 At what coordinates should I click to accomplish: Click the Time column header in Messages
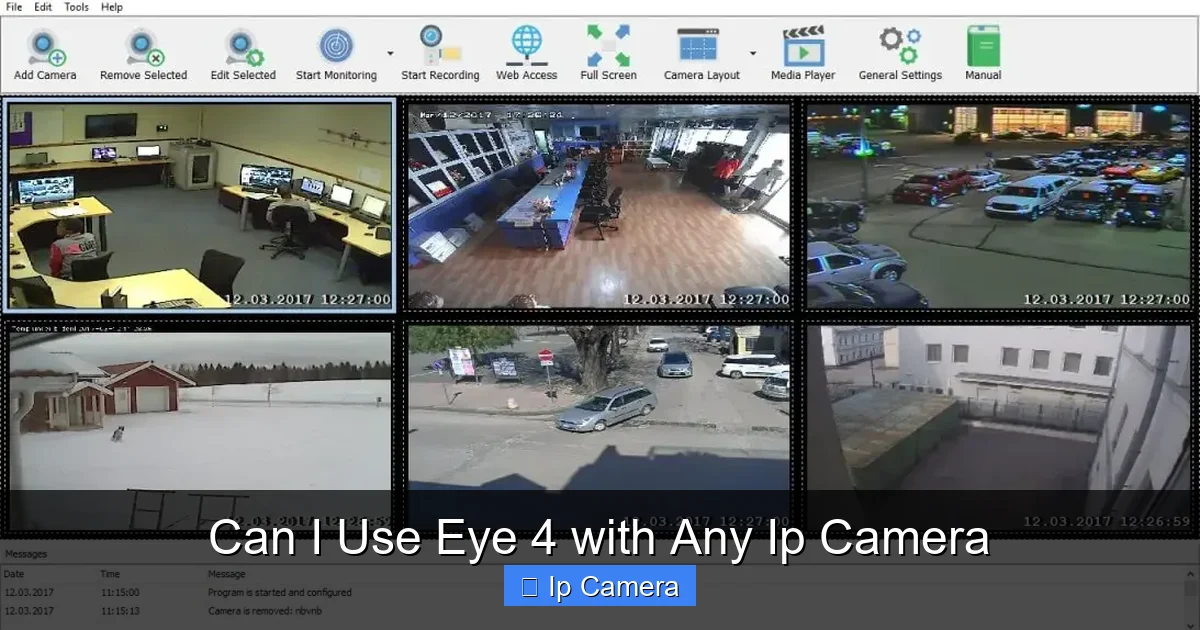click(110, 574)
